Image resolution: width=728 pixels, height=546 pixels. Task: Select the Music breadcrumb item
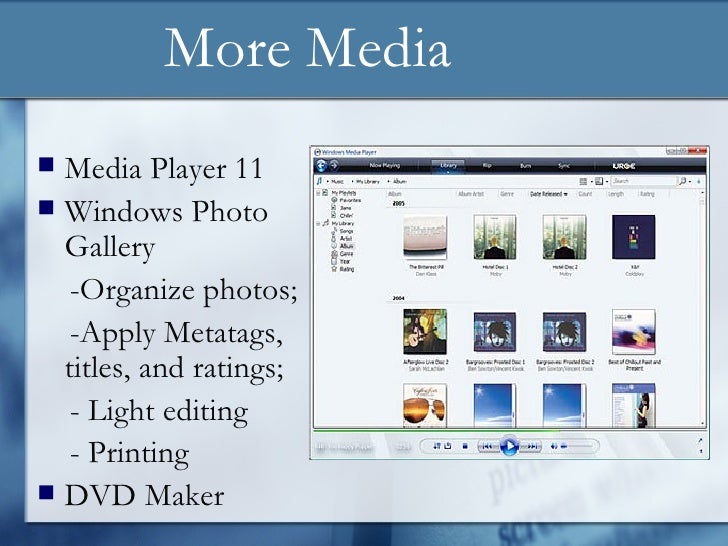click(338, 182)
